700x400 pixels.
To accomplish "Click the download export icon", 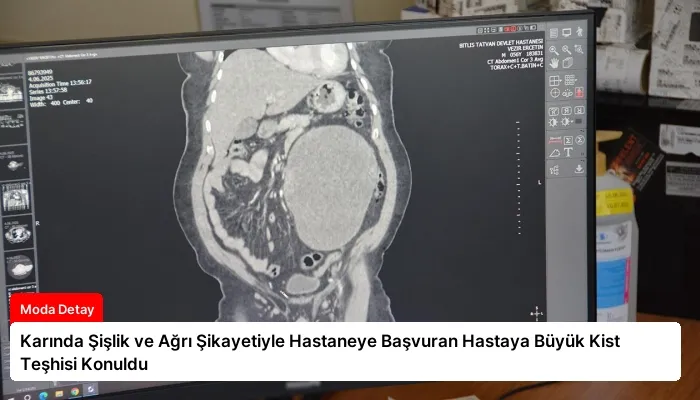I will tap(579, 169).
